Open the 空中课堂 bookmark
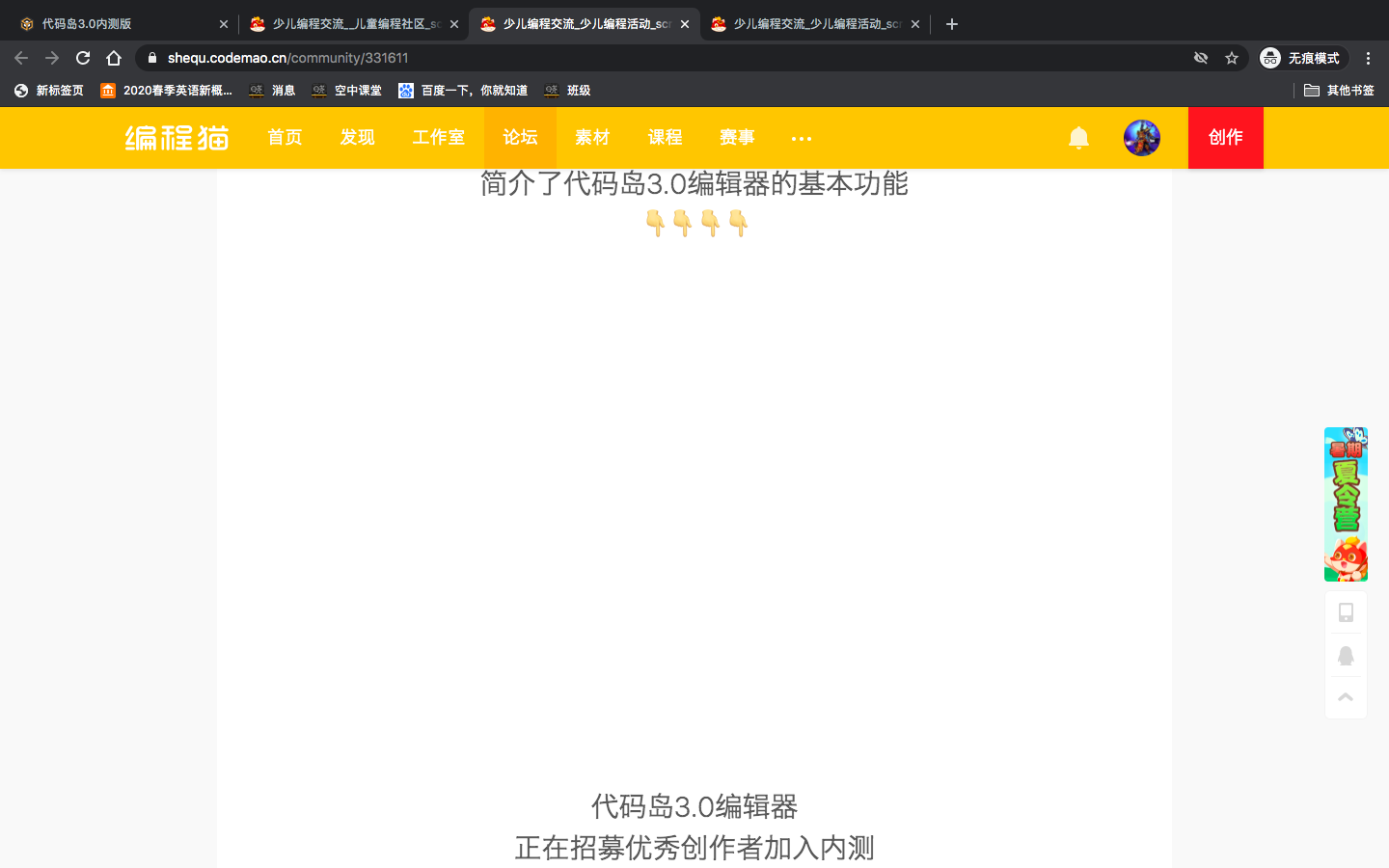Viewport: 1389px width, 868px height. [346, 91]
